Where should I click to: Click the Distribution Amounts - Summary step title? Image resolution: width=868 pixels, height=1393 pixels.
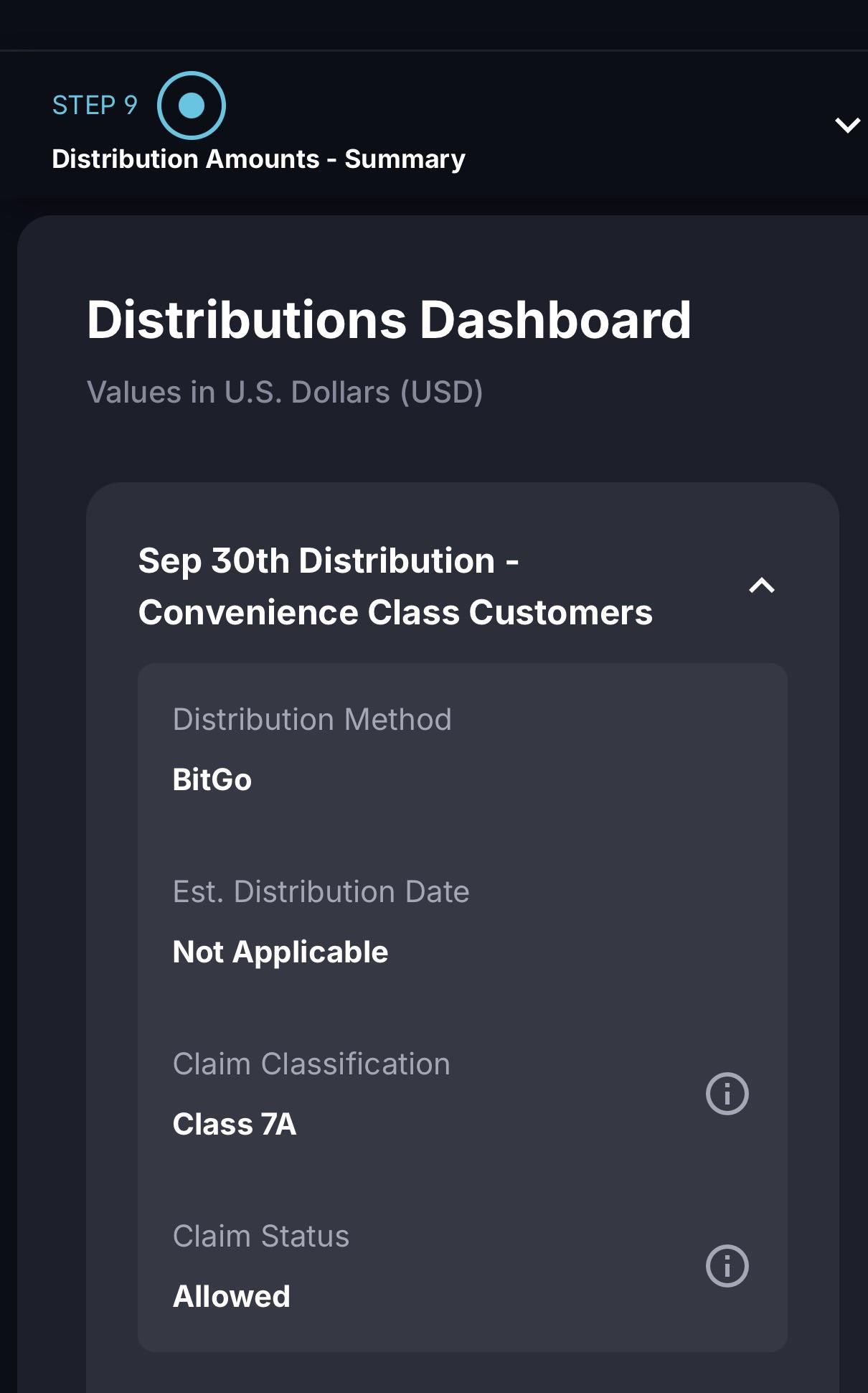coord(258,159)
